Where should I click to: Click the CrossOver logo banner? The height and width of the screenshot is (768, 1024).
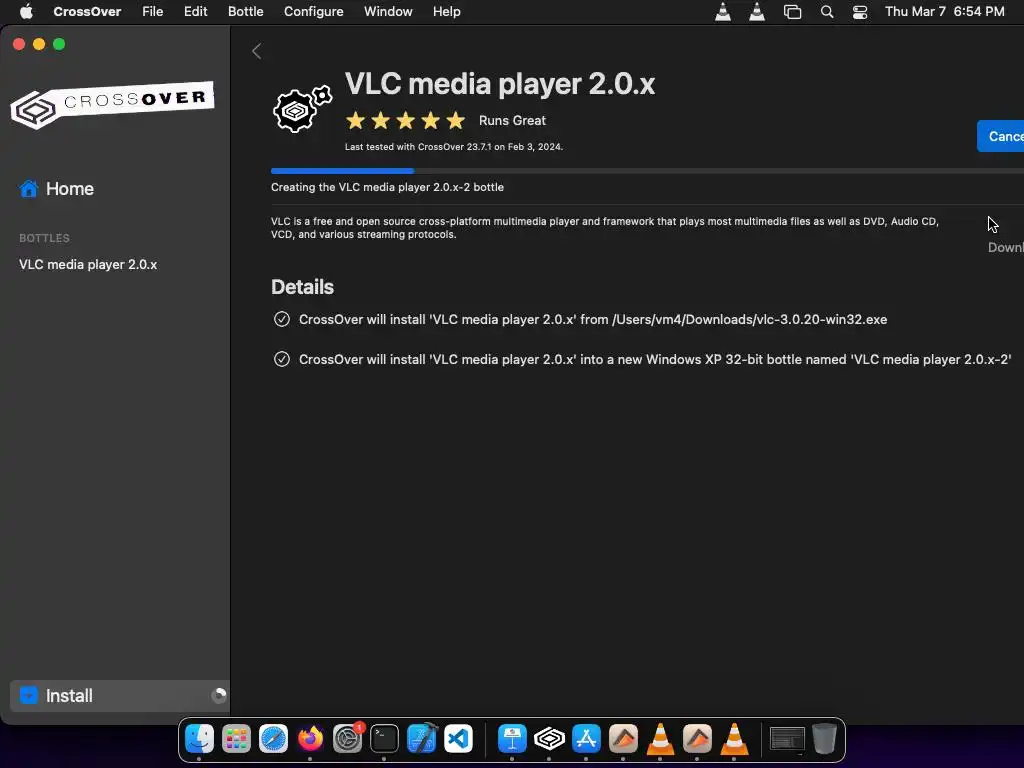click(x=112, y=104)
